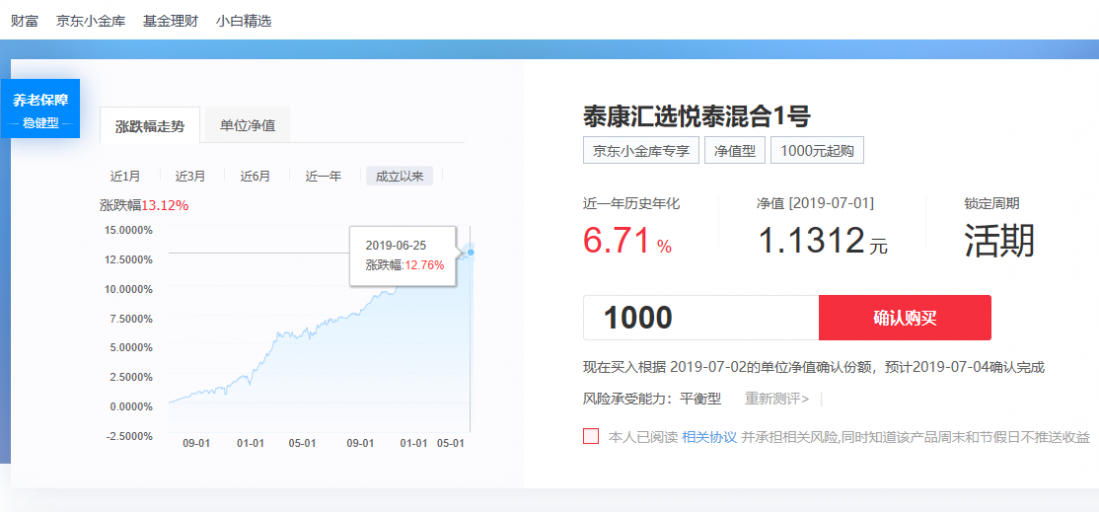1099x512 pixels.
Task: Select the 近1月 time range
Action: coord(125,176)
